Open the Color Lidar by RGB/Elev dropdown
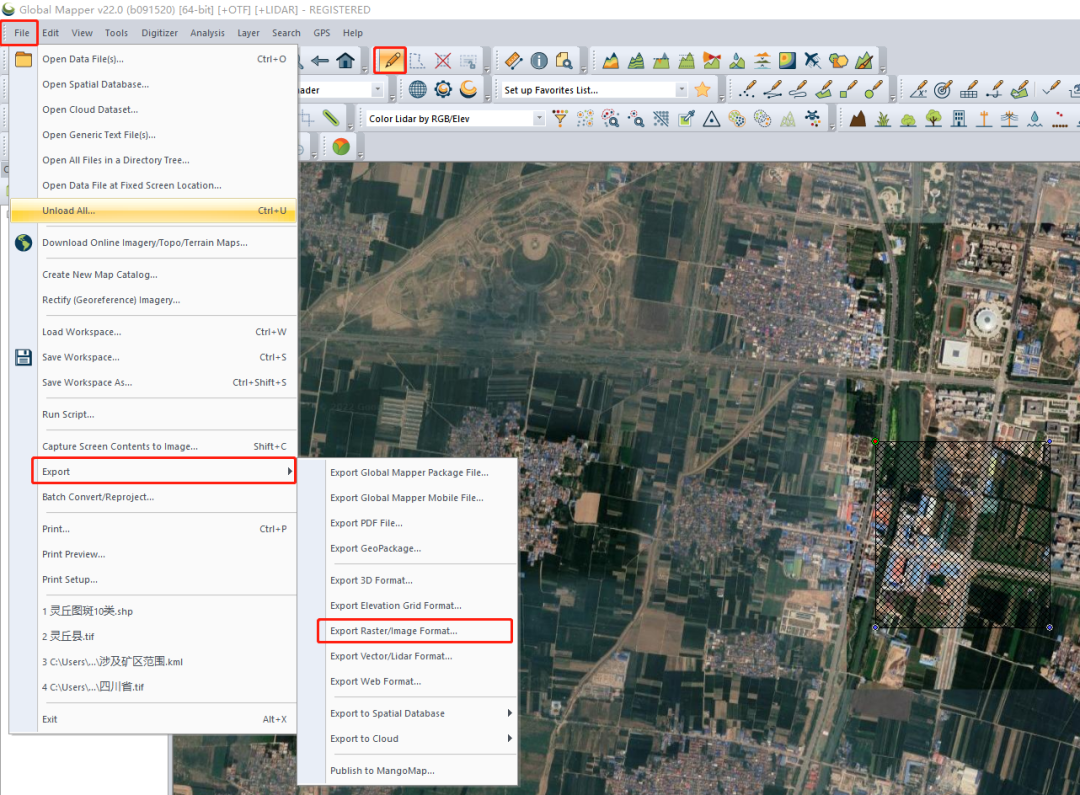Viewport: 1080px width, 795px height. pos(539,119)
